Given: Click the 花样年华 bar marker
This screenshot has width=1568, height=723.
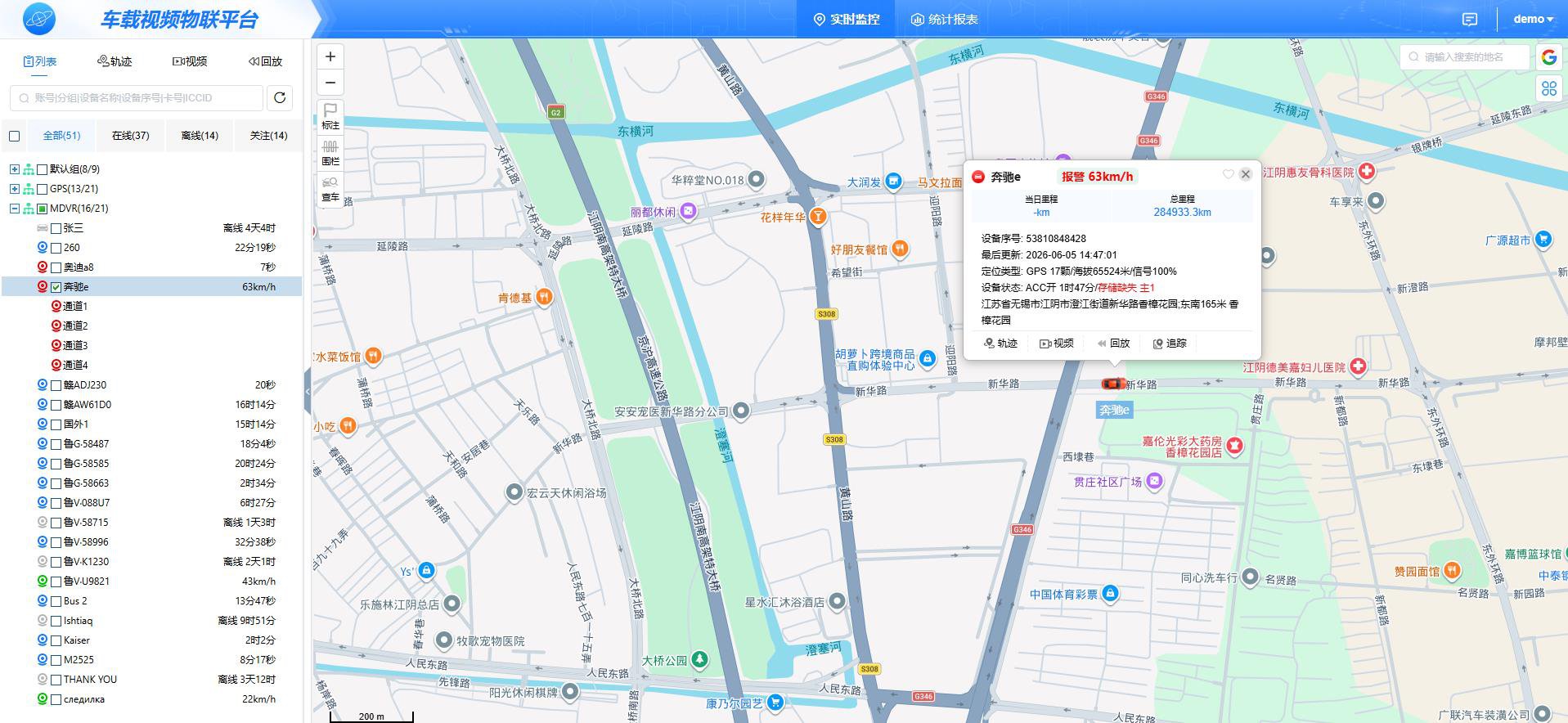Looking at the screenshot, I should 817,217.
